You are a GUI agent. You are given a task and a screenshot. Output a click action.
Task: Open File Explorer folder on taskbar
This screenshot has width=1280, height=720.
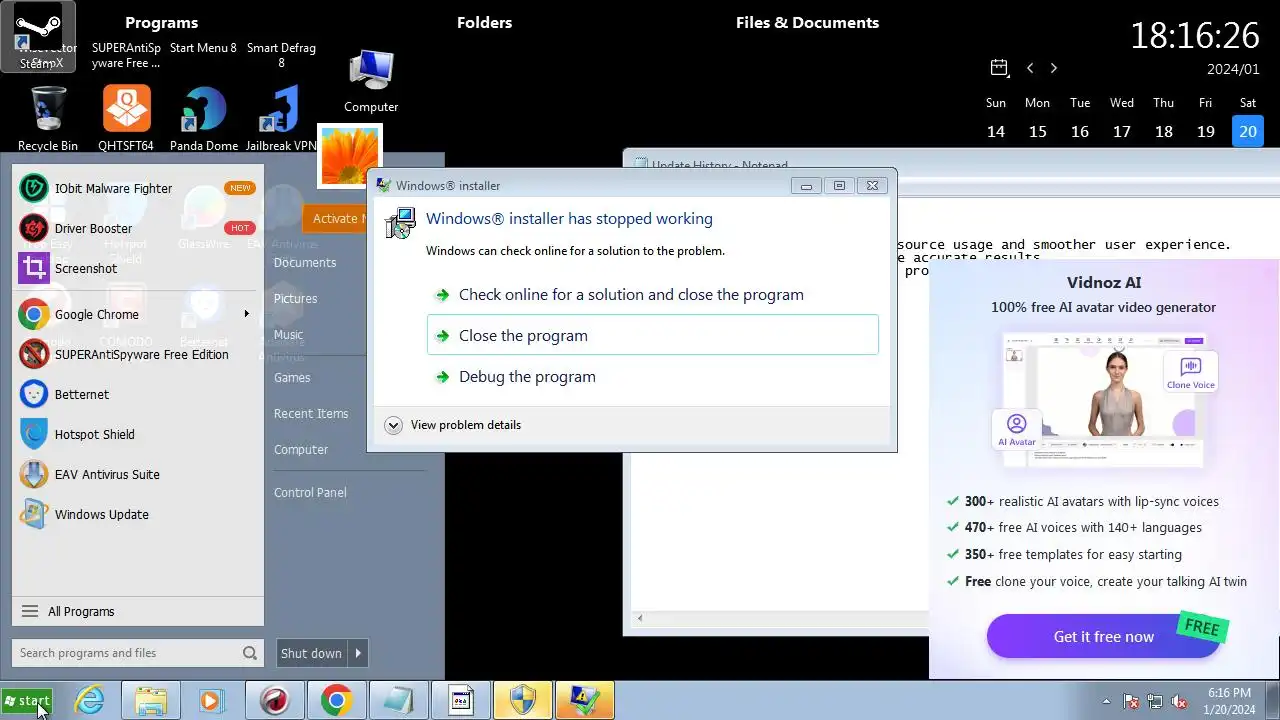[x=151, y=701]
